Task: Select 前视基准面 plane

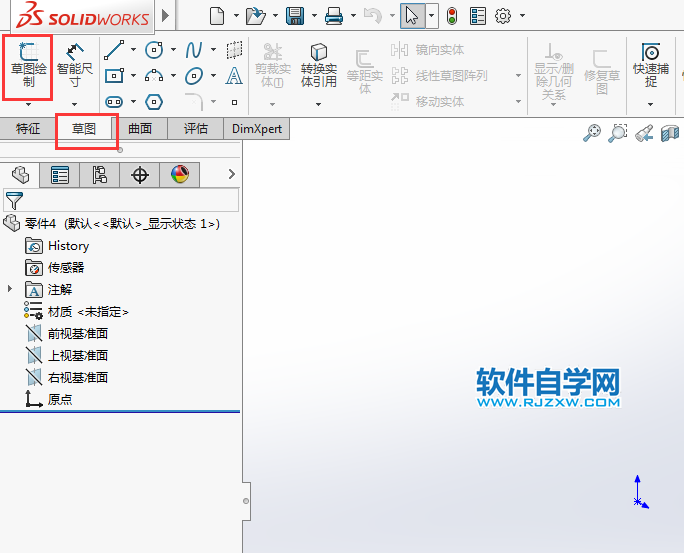Action: [x=67, y=334]
